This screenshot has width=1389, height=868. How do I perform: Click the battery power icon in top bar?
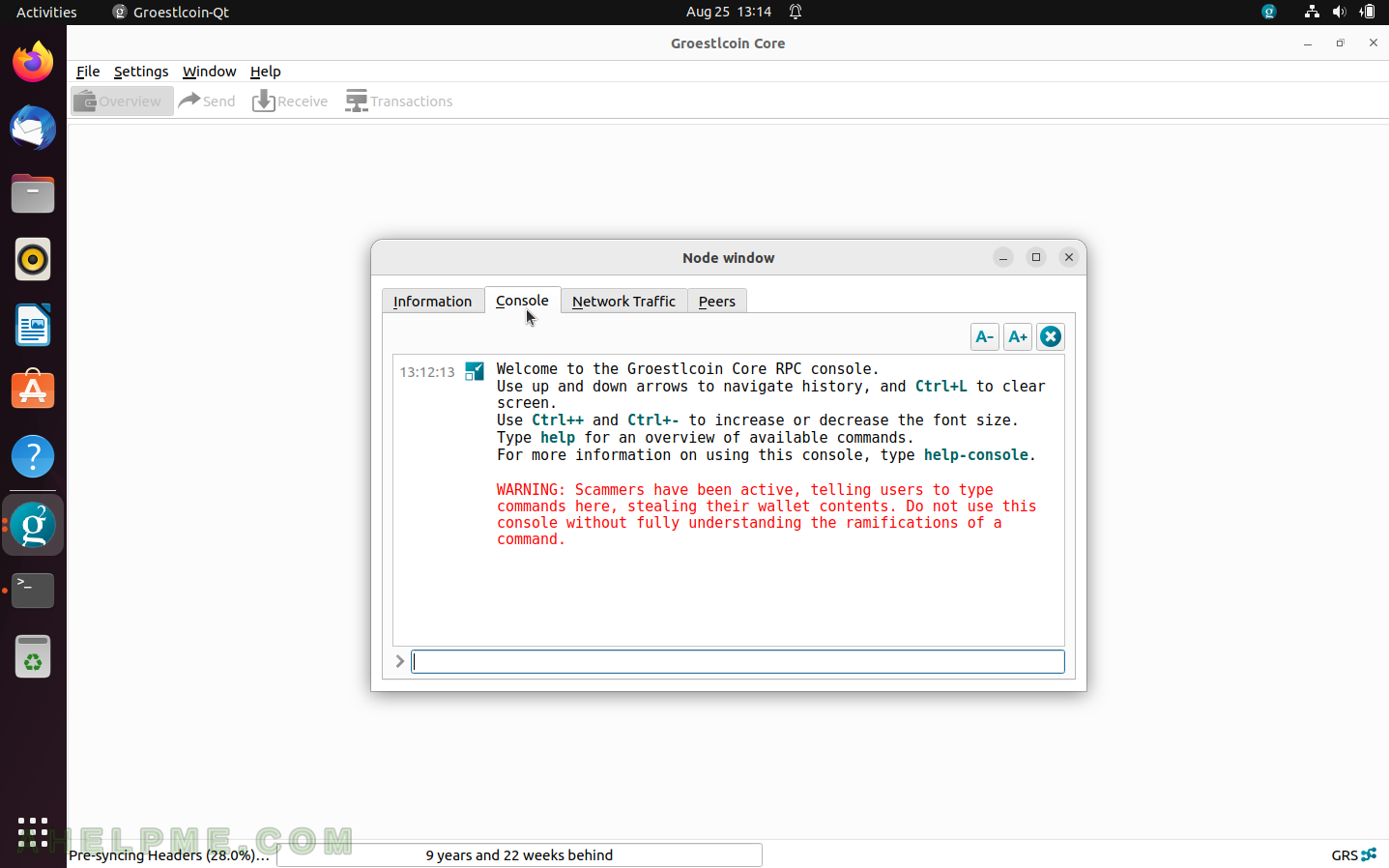[1367, 12]
